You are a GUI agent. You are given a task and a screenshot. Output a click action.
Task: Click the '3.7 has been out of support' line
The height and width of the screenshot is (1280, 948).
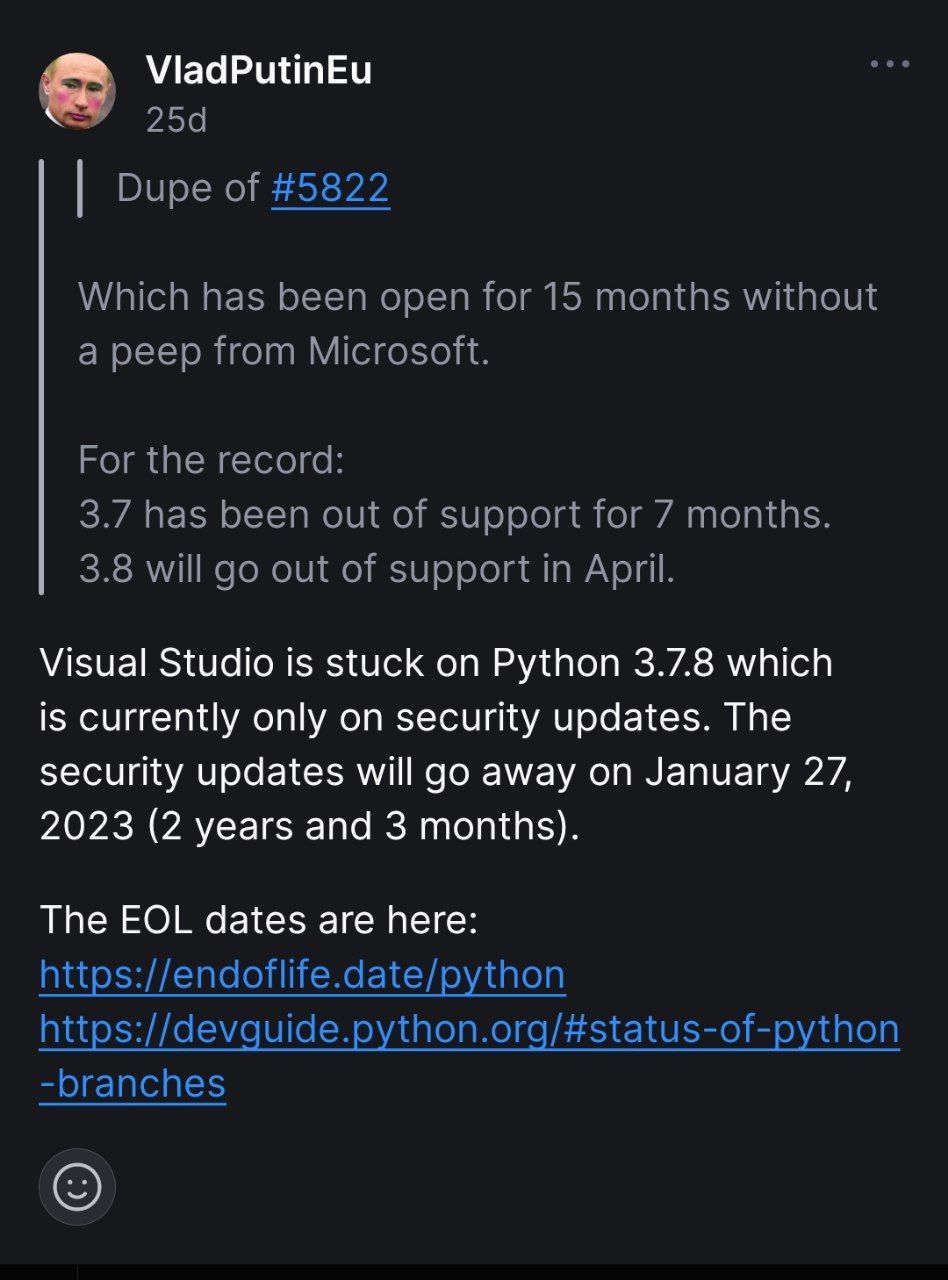click(455, 514)
